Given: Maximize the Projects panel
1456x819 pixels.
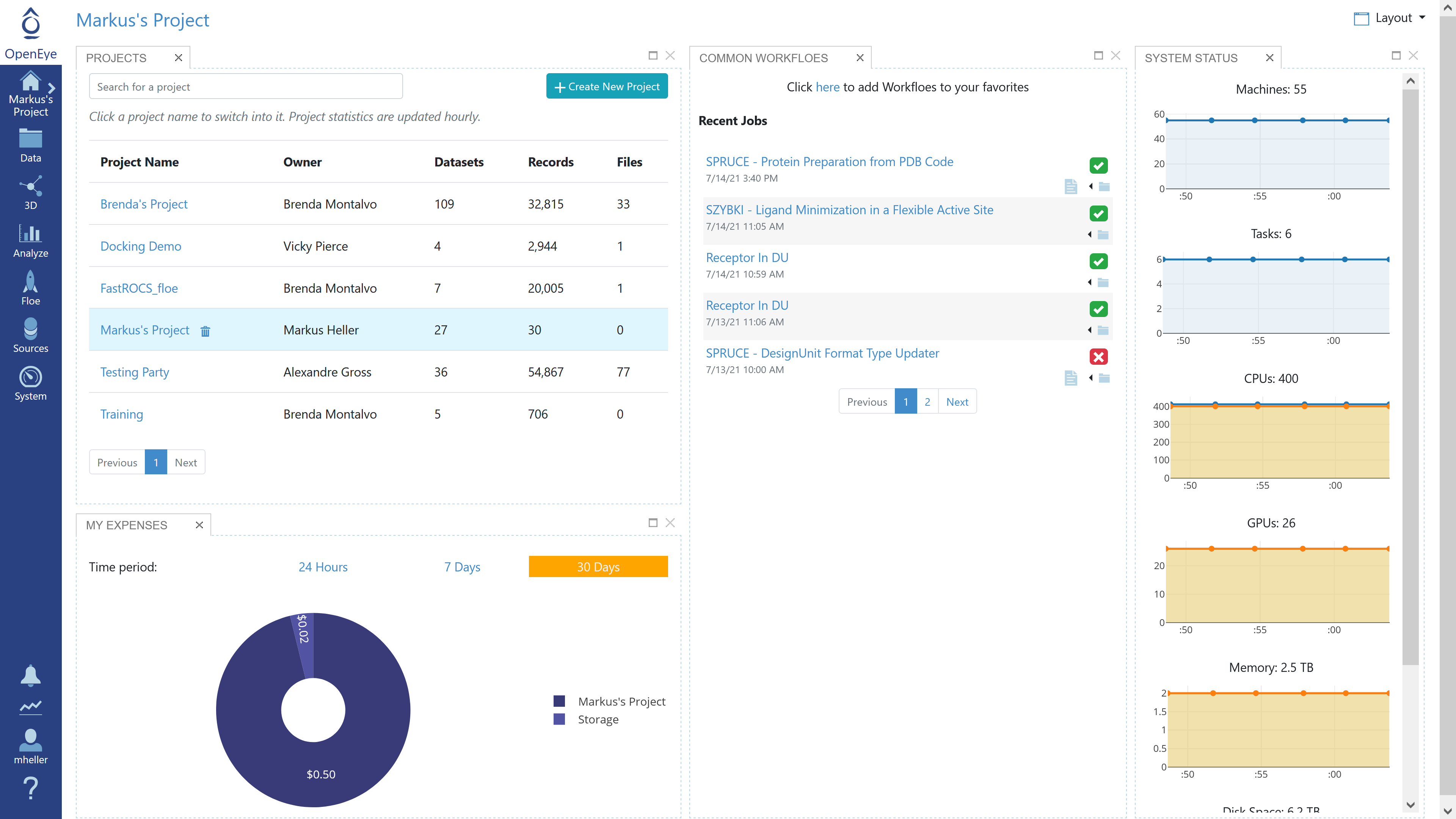Looking at the screenshot, I should [x=653, y=55].
